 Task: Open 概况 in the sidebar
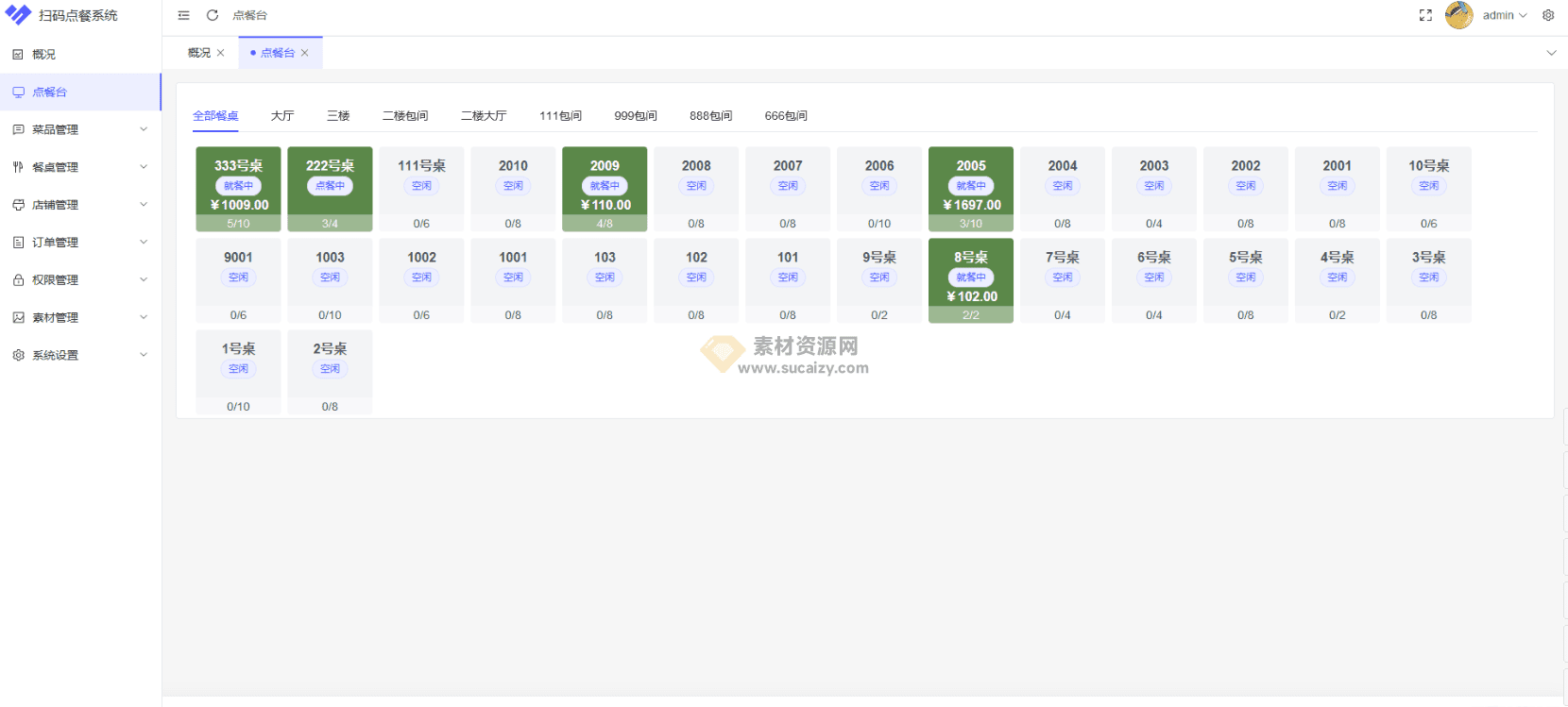click(x=44, y=55)
